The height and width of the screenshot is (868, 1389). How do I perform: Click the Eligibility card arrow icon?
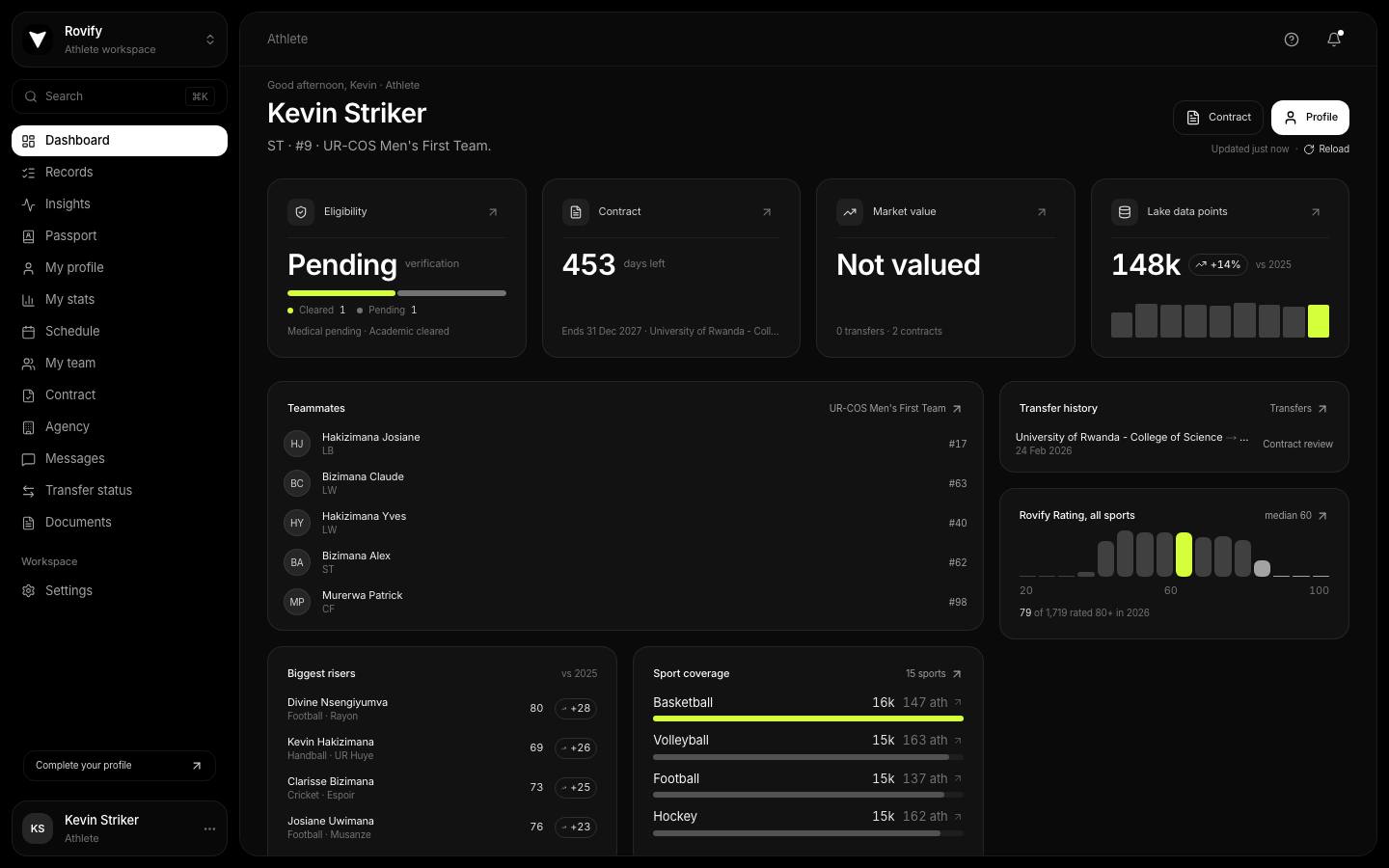point(493,212)
